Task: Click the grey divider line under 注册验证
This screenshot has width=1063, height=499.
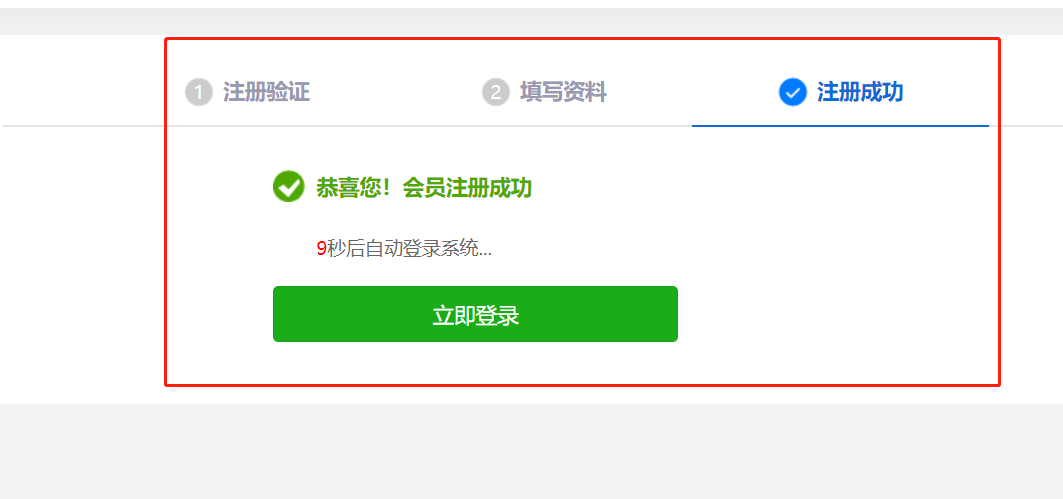Action: tap(266, 126)
